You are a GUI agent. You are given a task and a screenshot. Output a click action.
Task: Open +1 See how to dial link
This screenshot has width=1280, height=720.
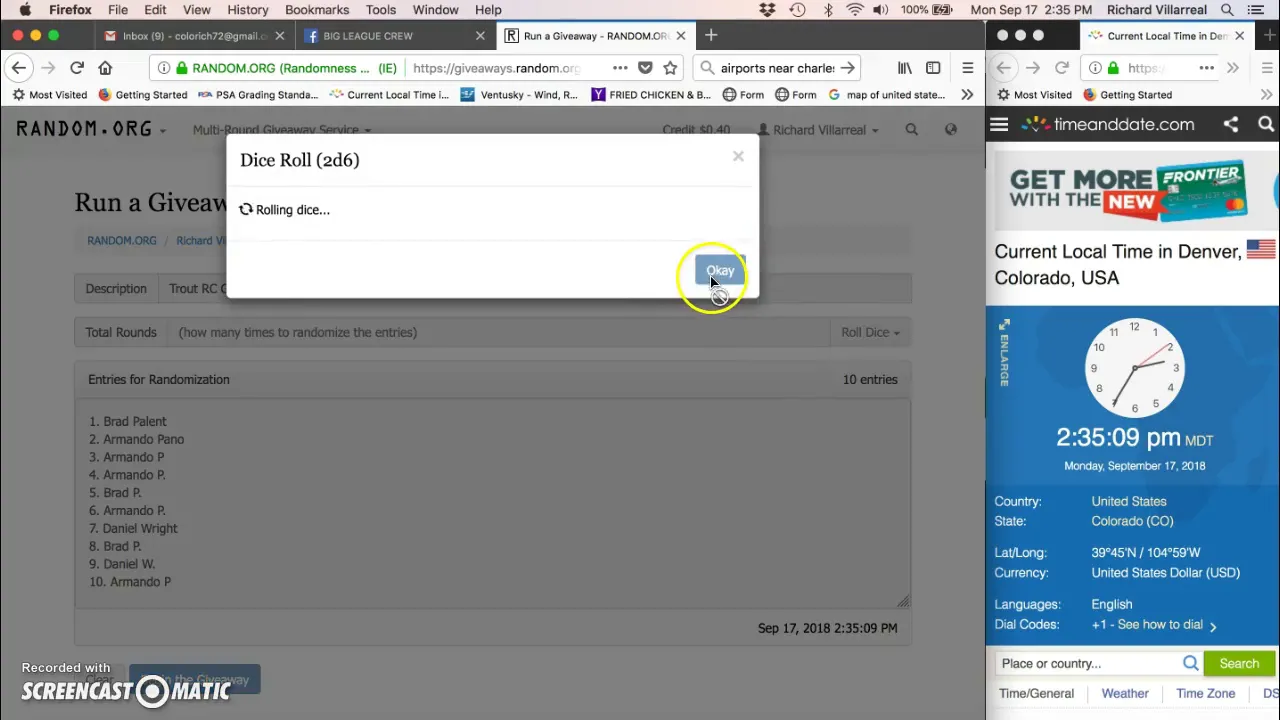pyautogui.click(x=1154, y=625)
